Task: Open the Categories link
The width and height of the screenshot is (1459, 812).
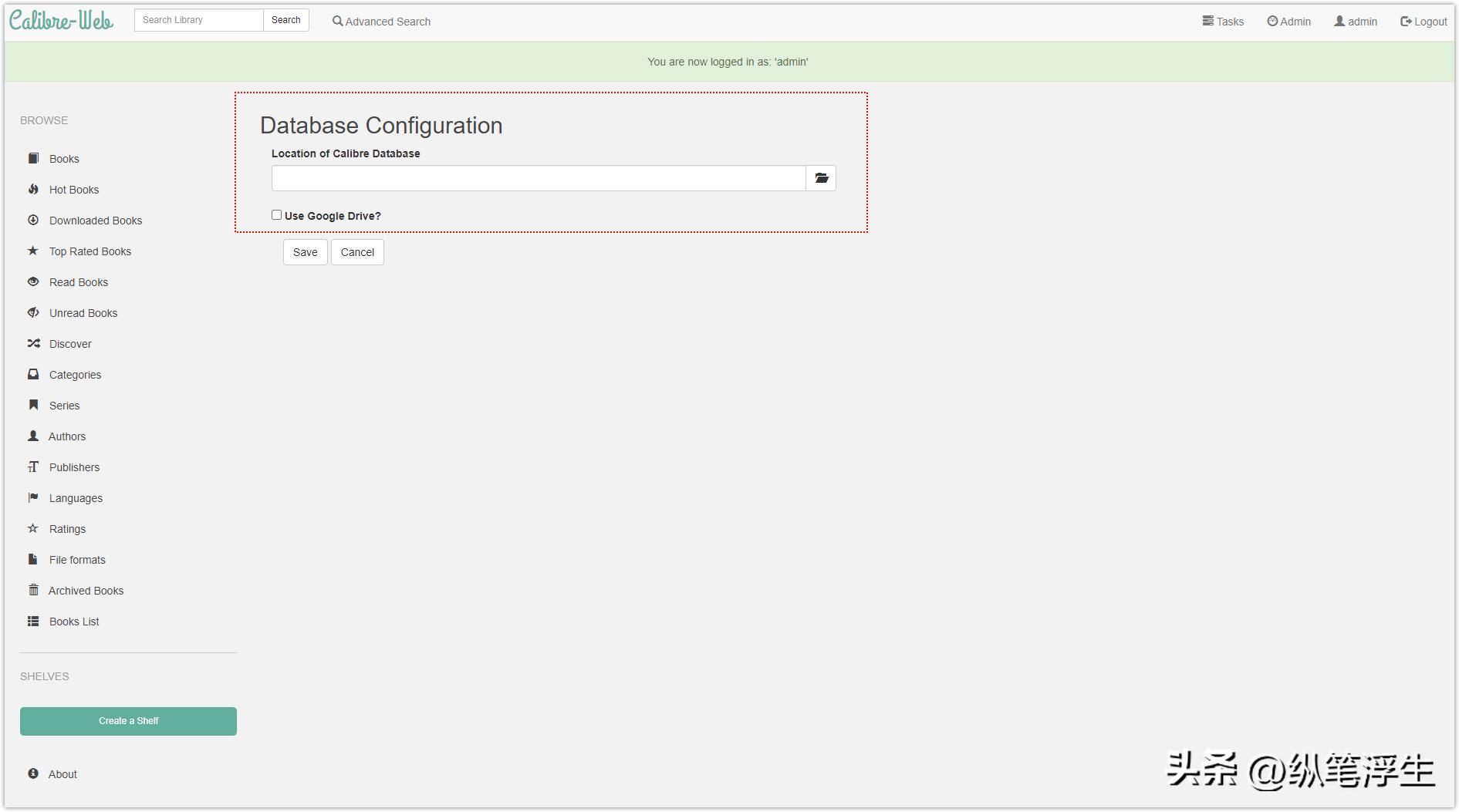Action: point(75,375)
